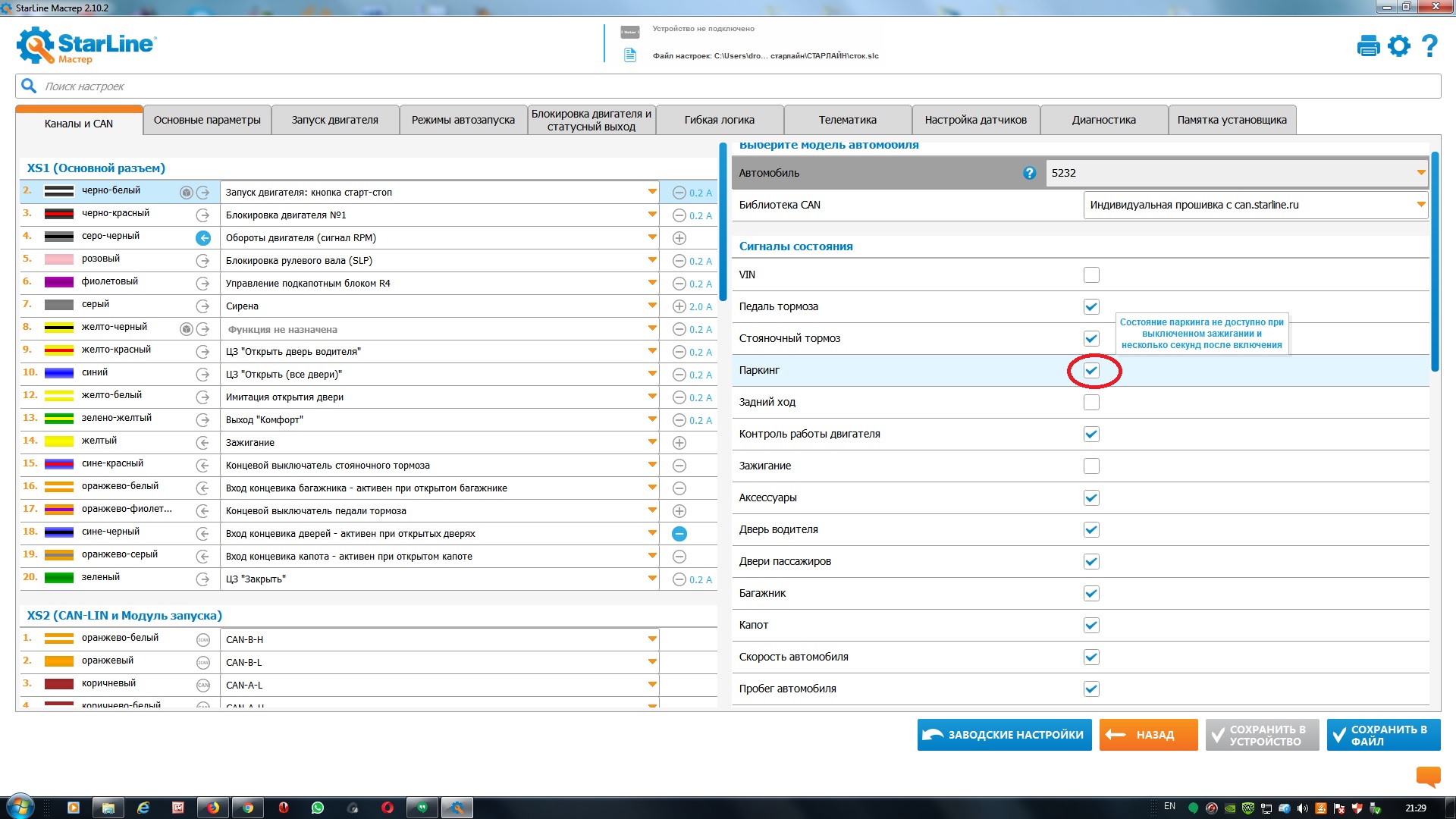Click the Поиск настроек search field
This screenshot has width=1456, height=819.
point(728,86)
